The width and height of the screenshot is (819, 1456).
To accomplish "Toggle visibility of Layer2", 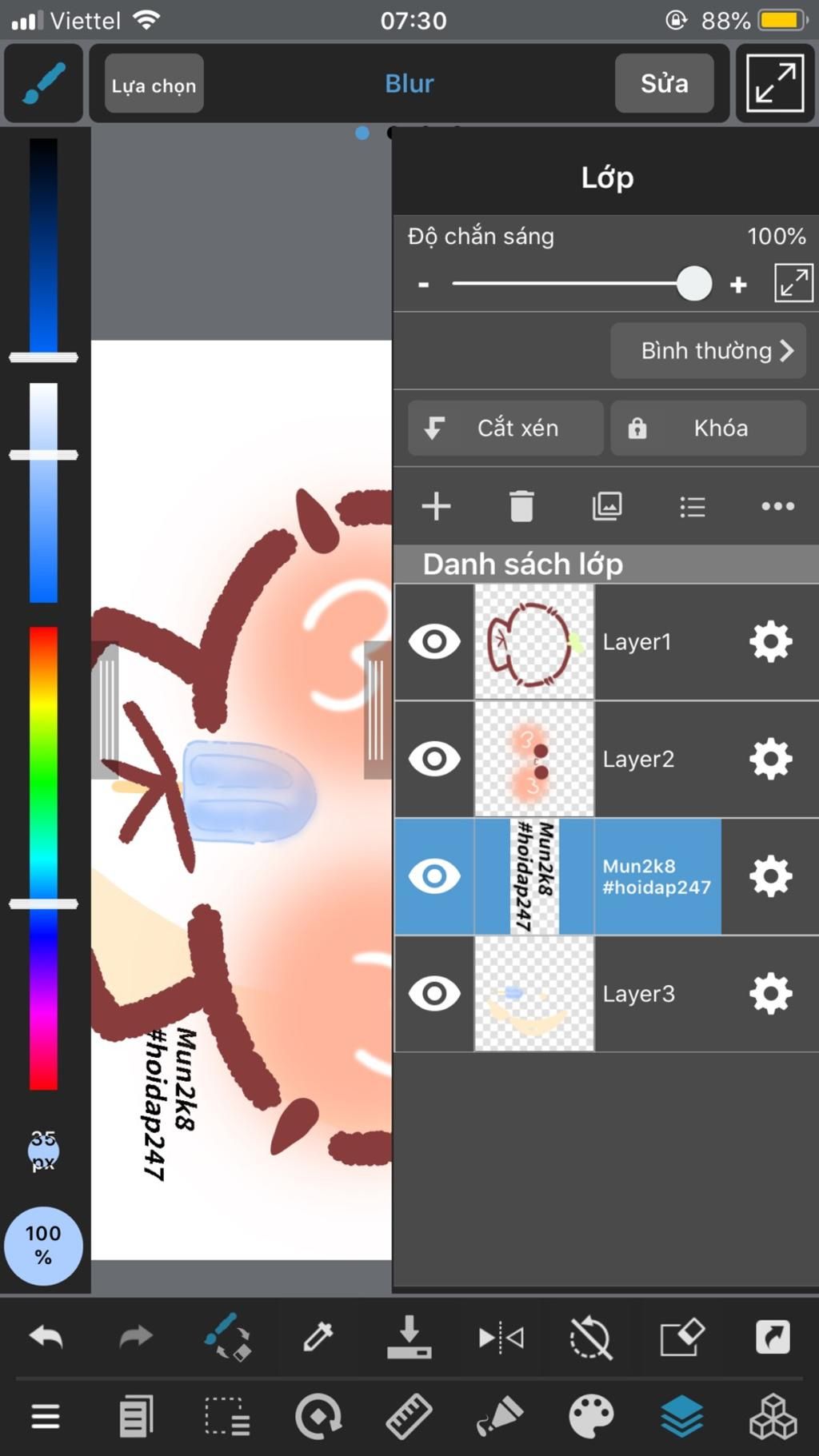I will click(434, 759).
